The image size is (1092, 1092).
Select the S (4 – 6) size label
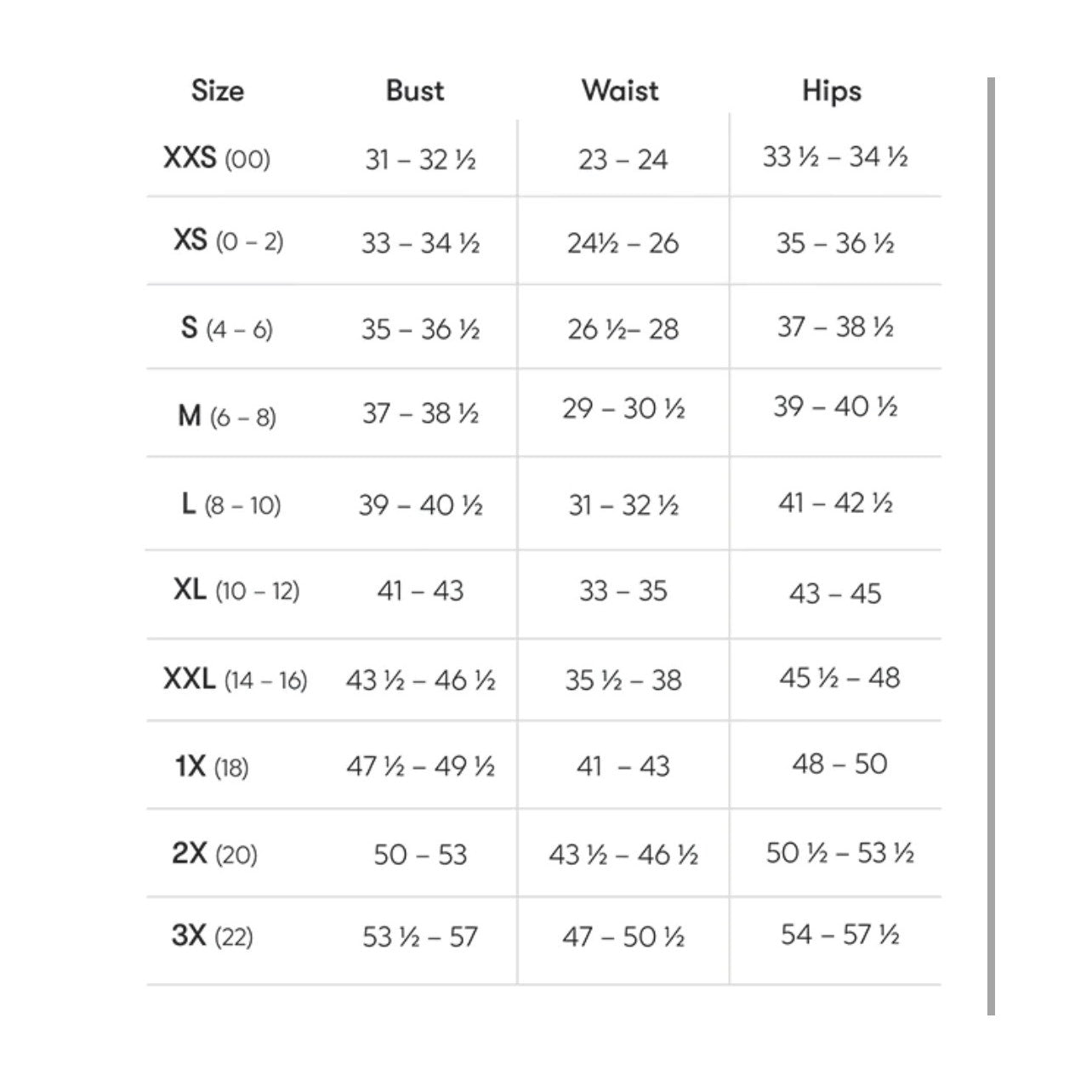227,328
